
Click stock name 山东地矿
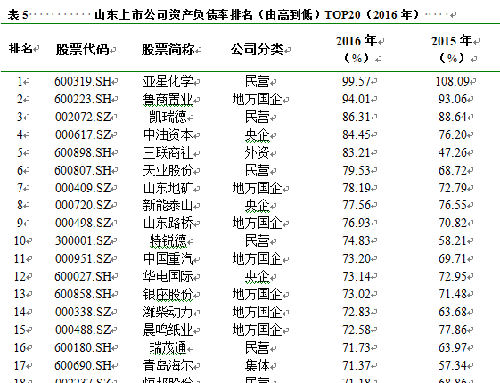[x=168, y=189]
